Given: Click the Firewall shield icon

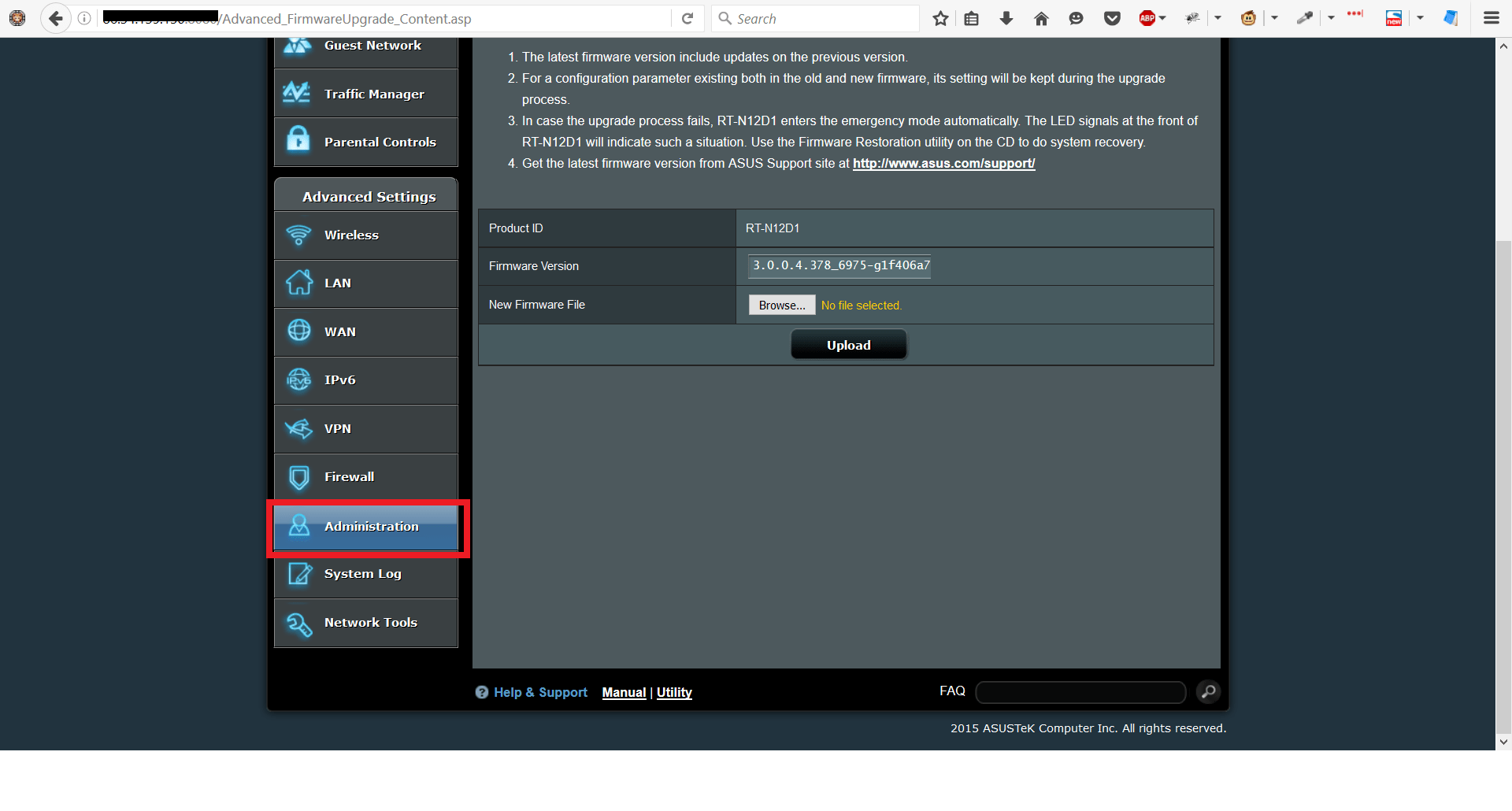Looking at the screenshot, I should point(299,477).
